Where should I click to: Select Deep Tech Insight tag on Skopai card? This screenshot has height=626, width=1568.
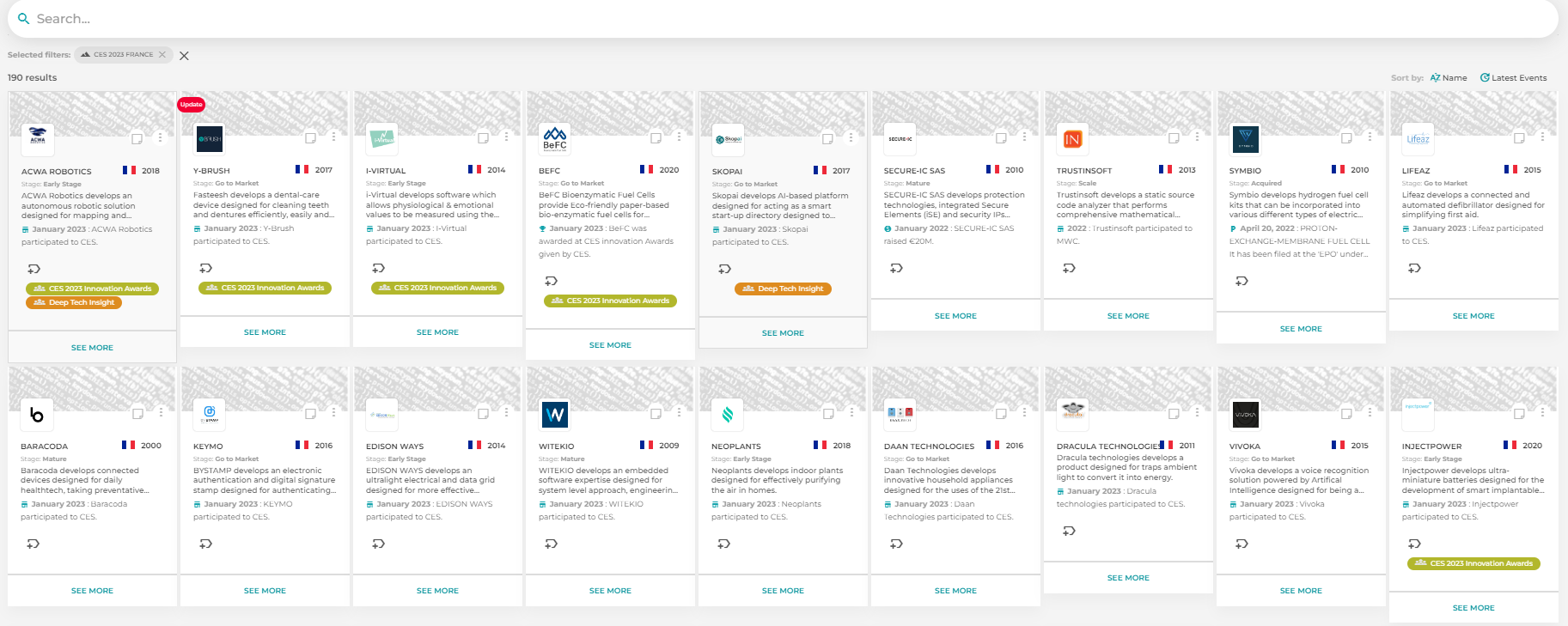pyautogui.click(x=783, y=289)
